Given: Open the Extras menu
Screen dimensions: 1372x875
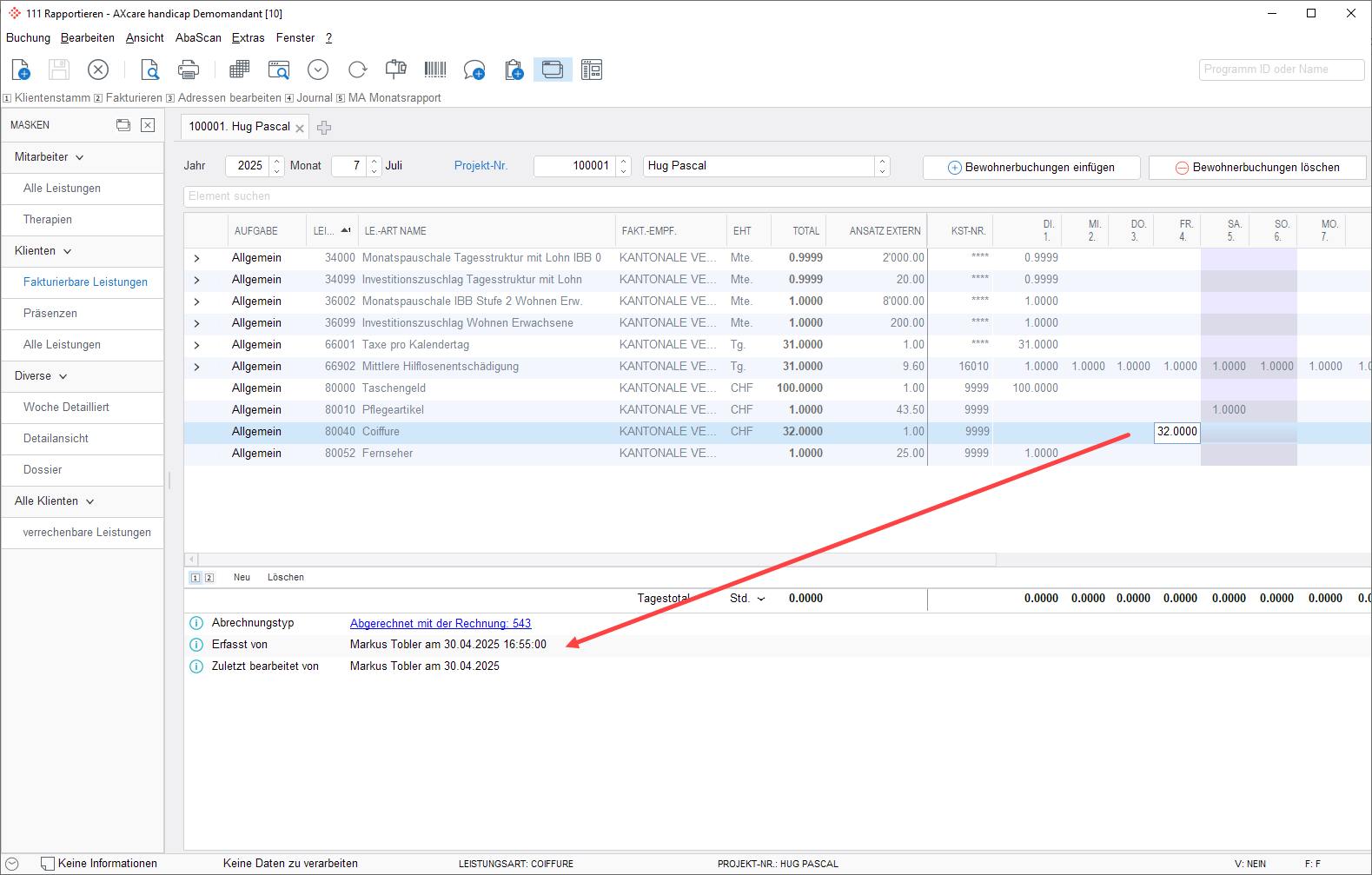Looking at the screenshot, I should coord(248,38).
